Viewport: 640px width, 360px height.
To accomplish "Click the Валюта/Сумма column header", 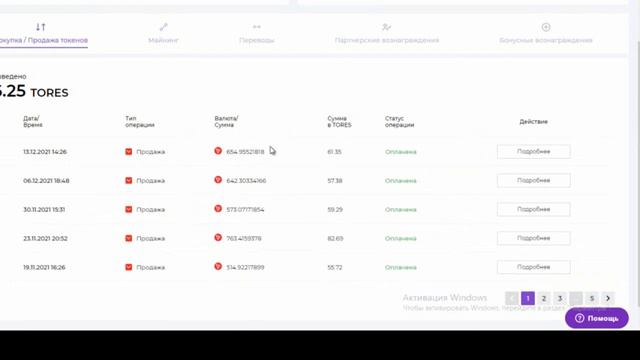I will pos(227,122).
